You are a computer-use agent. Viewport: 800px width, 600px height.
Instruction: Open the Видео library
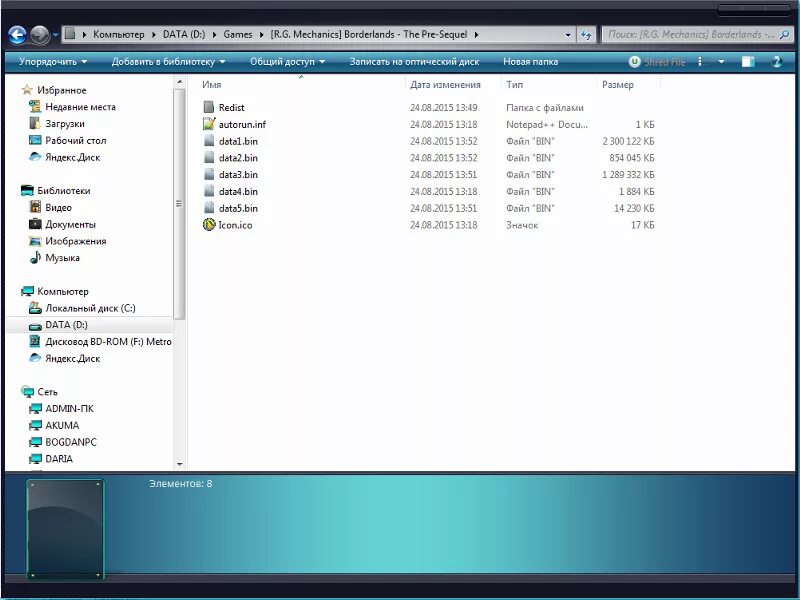[50, 208]
